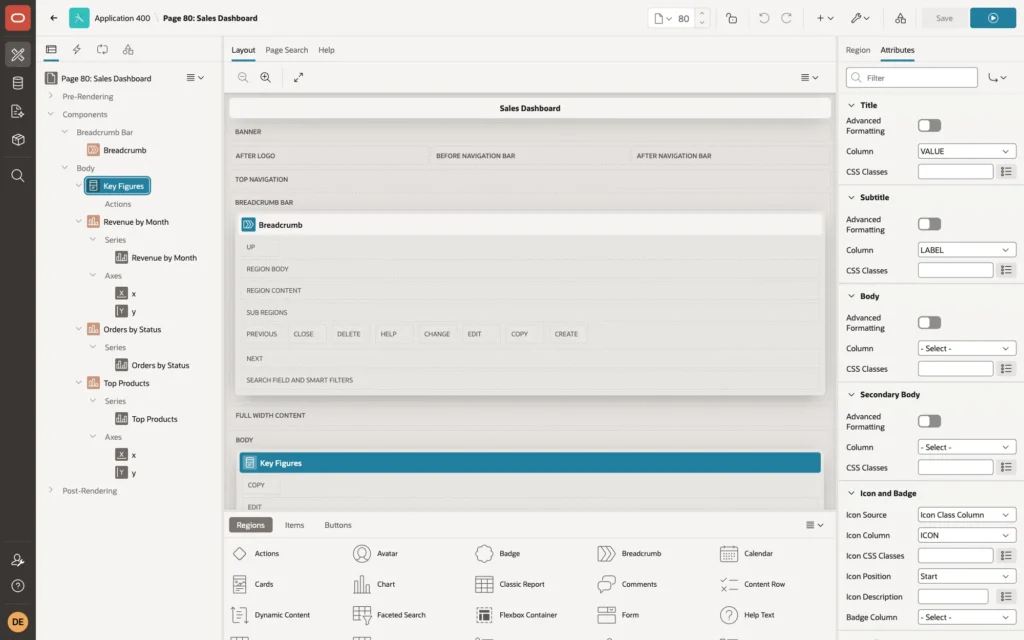Run the page with play button

(x=993, y=18)
